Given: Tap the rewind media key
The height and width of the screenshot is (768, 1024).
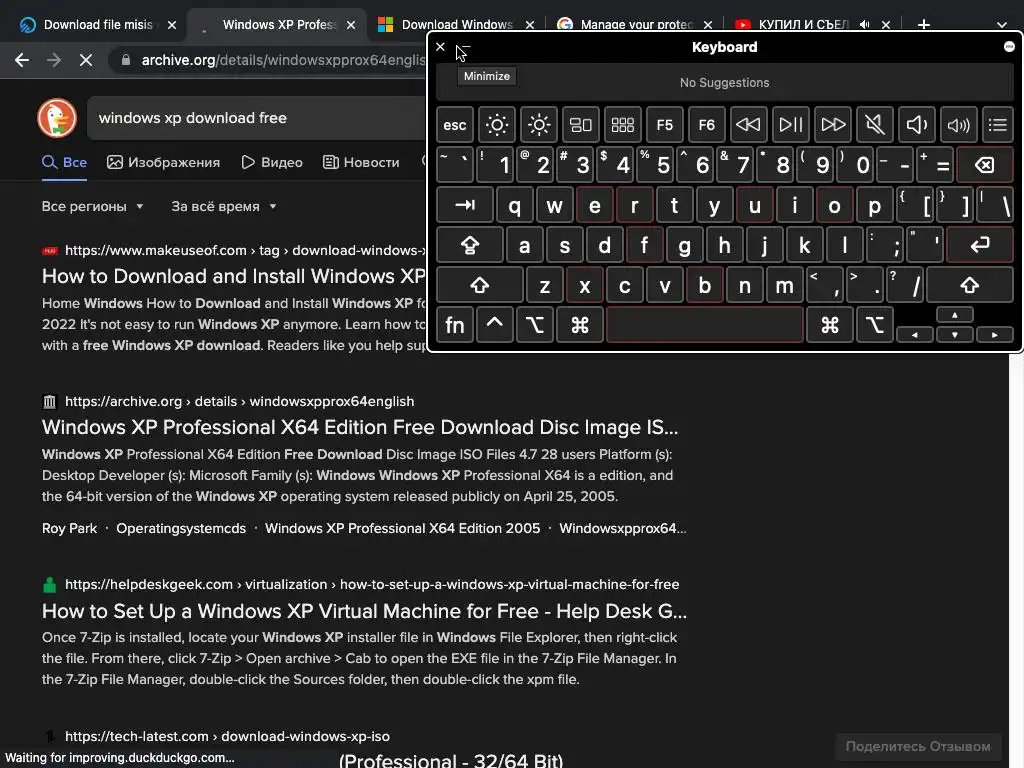Looking at the screenshot, I should [x=748, y=124].
